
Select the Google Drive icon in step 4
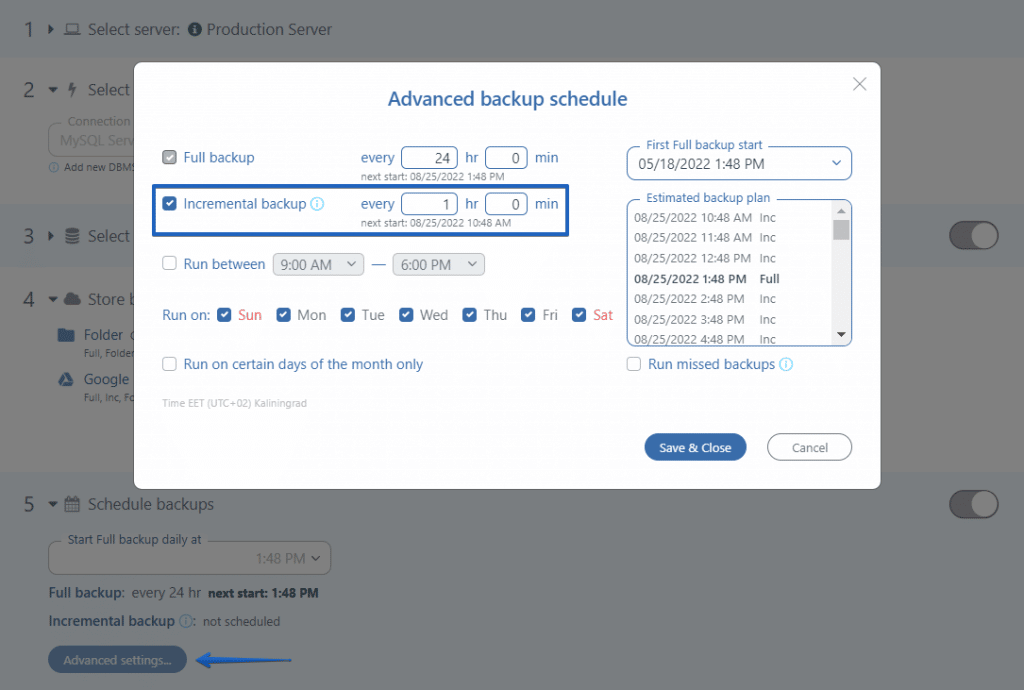pos(64,379)
